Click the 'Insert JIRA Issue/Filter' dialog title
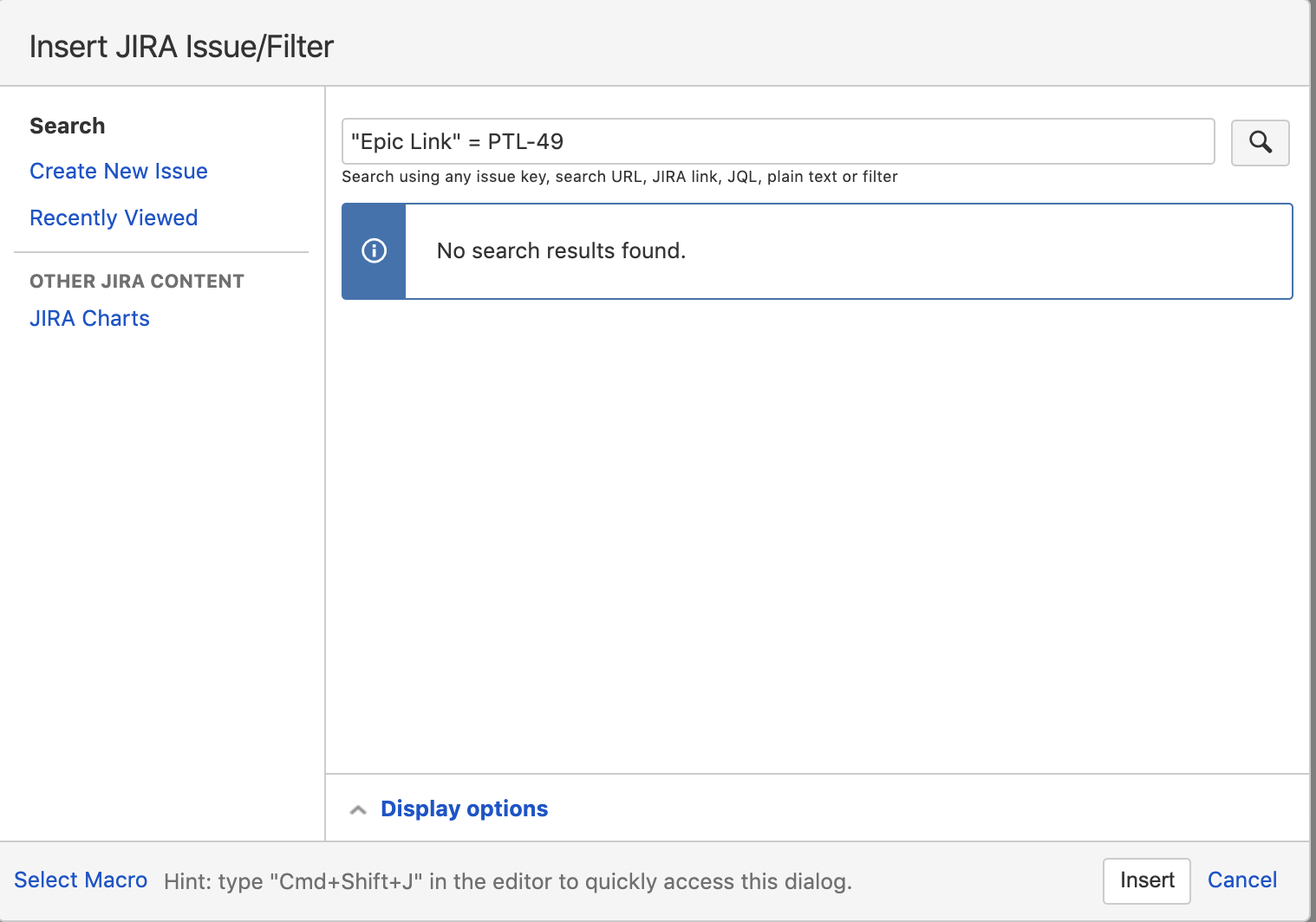The width and height of the screenshot is (1316, 922). (x=181, y=46)
